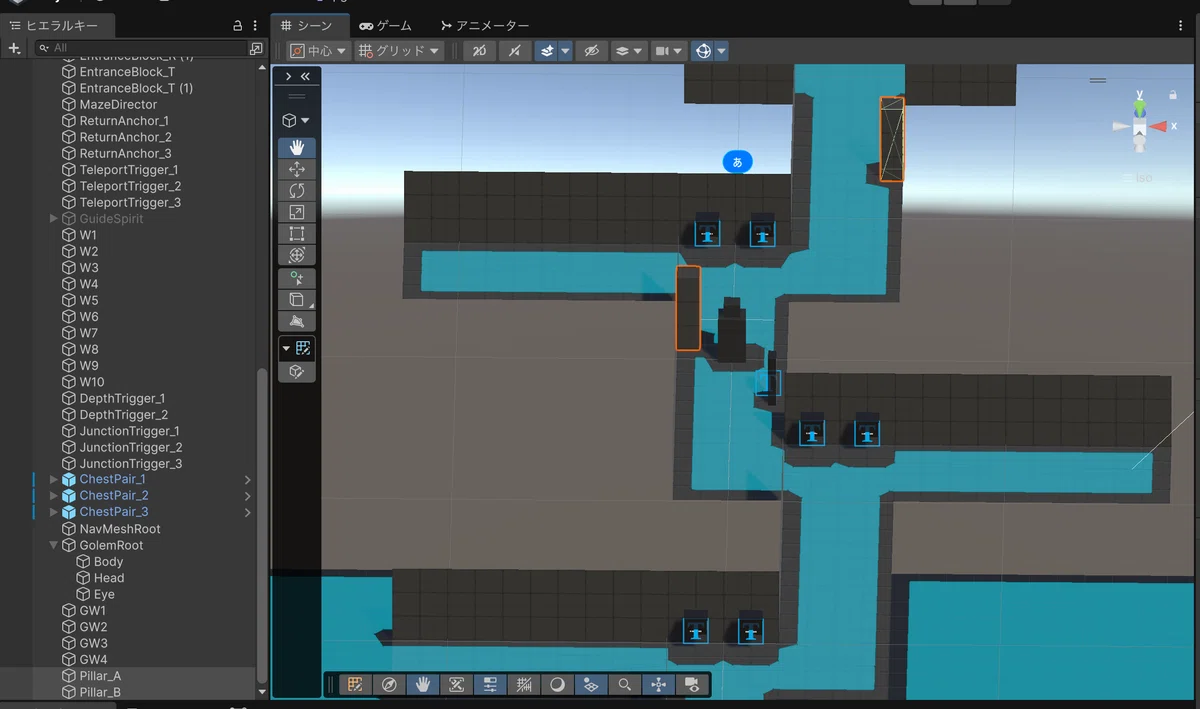Image resolution: width=1200 pixels, height=709 pixels.
Task: Toggle the scene gizmos globe button
Action: [x=703, y=50]
